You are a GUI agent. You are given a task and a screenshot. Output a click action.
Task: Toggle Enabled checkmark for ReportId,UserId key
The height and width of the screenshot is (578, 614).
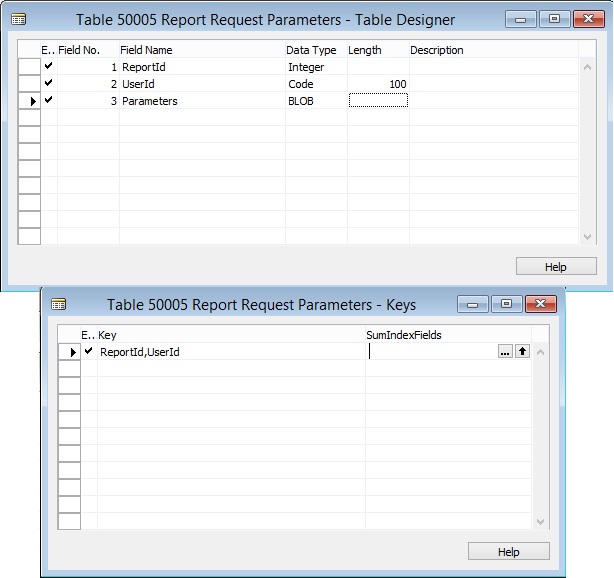coord(88,351)
